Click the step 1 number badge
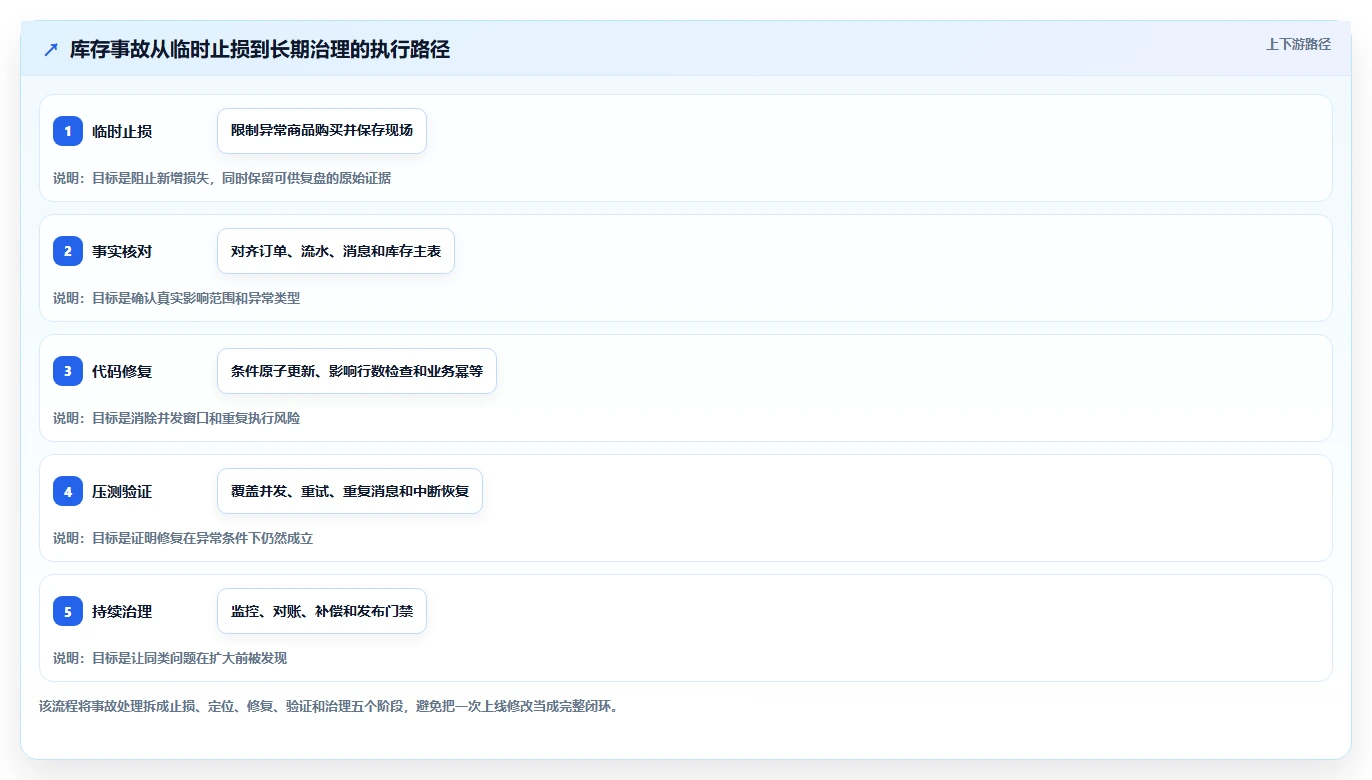Screen dimensions: 1372x780 pos(68,131)
